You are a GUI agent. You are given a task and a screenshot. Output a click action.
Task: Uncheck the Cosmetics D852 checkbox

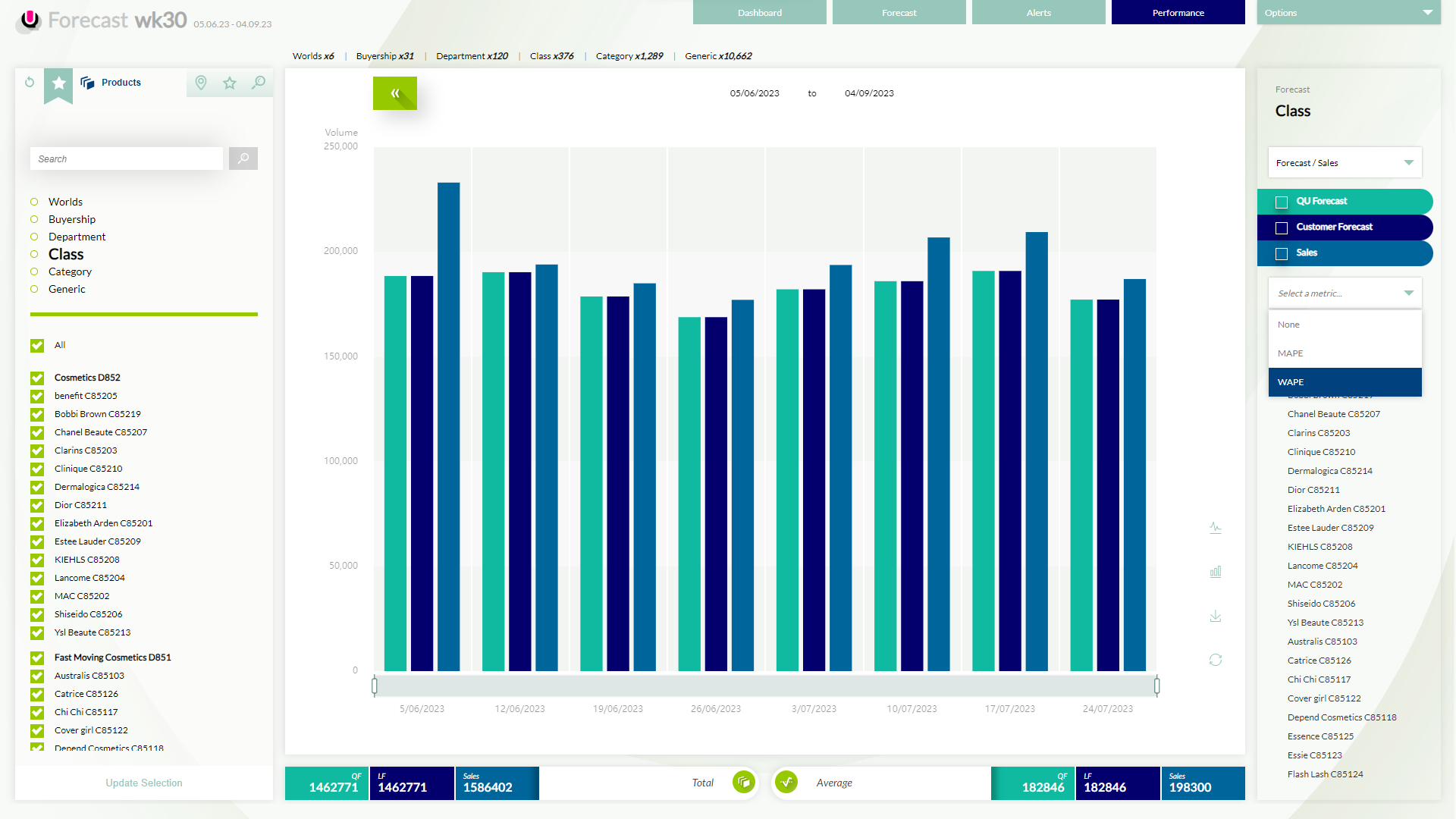pyautogui.click(x=37, y=378)
